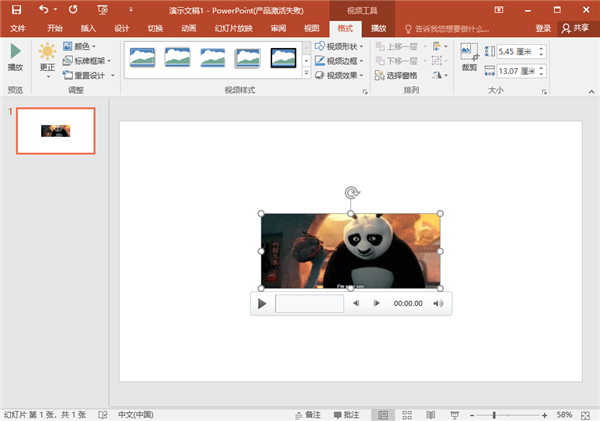This screenshot has width=600, height=421.
Task: Open the 幻灯片放映 tab
Action: (x=233, y=28)
